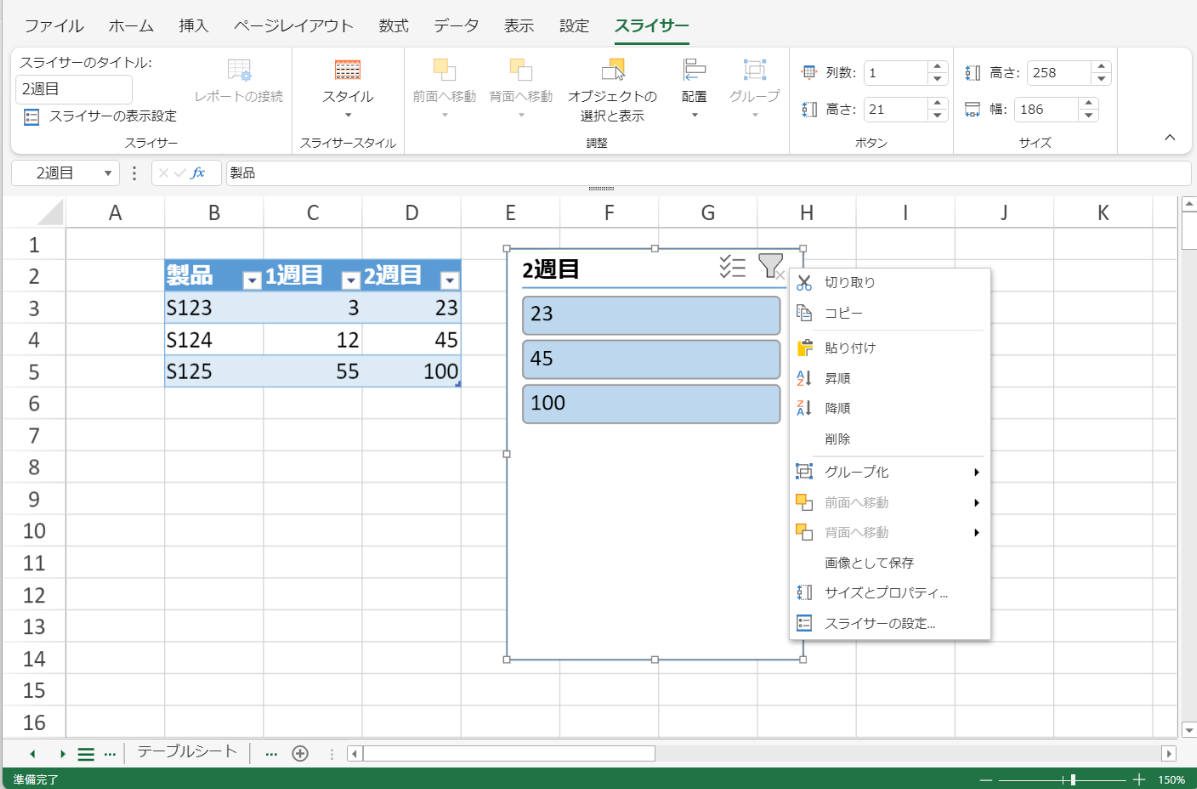The height and width of the screenshot is (789, 1197).
Task: Select 切り取り from the context menu
Action: click(x=849, y=283)
